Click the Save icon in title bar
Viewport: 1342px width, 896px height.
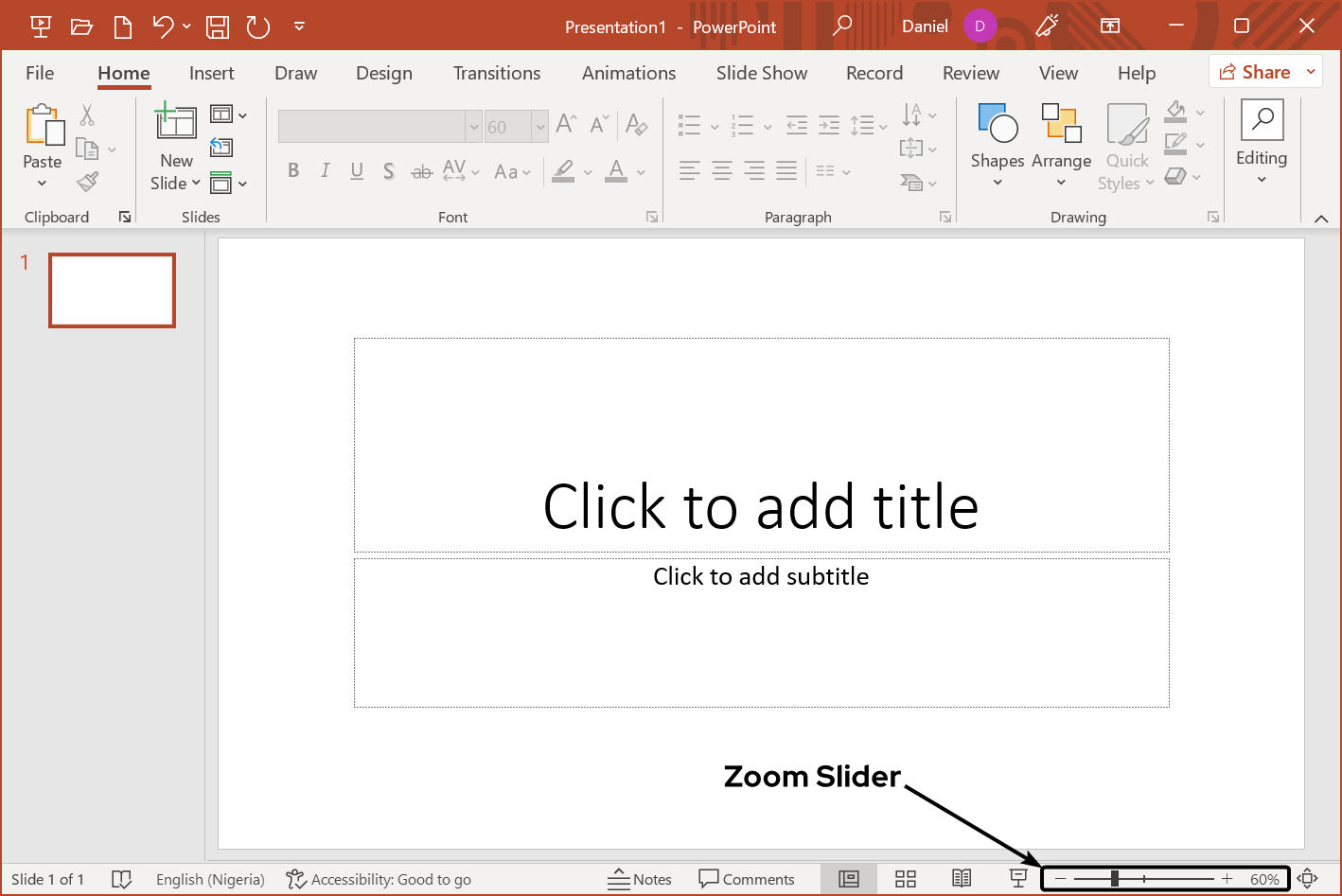click(x=218, y=26)
